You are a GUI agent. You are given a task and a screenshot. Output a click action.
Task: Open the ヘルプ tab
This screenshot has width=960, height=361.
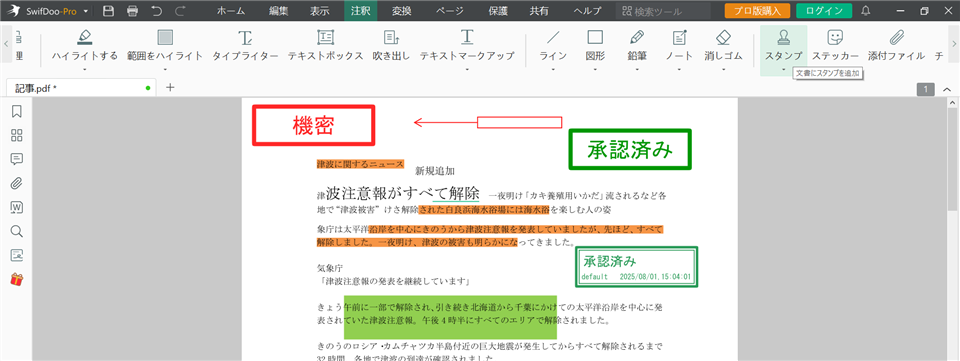tap(587, 11)
